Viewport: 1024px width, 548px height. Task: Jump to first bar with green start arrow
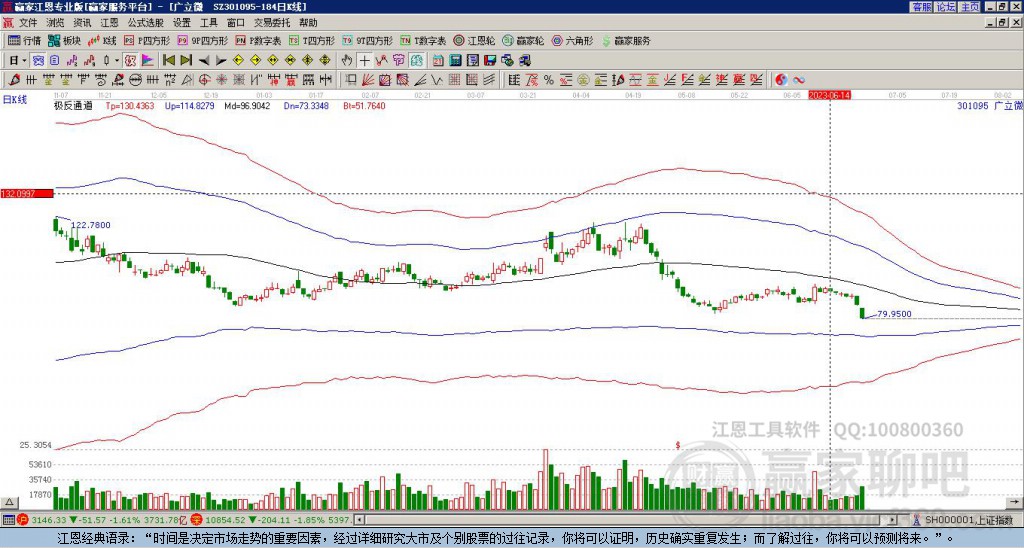point(168,61)
